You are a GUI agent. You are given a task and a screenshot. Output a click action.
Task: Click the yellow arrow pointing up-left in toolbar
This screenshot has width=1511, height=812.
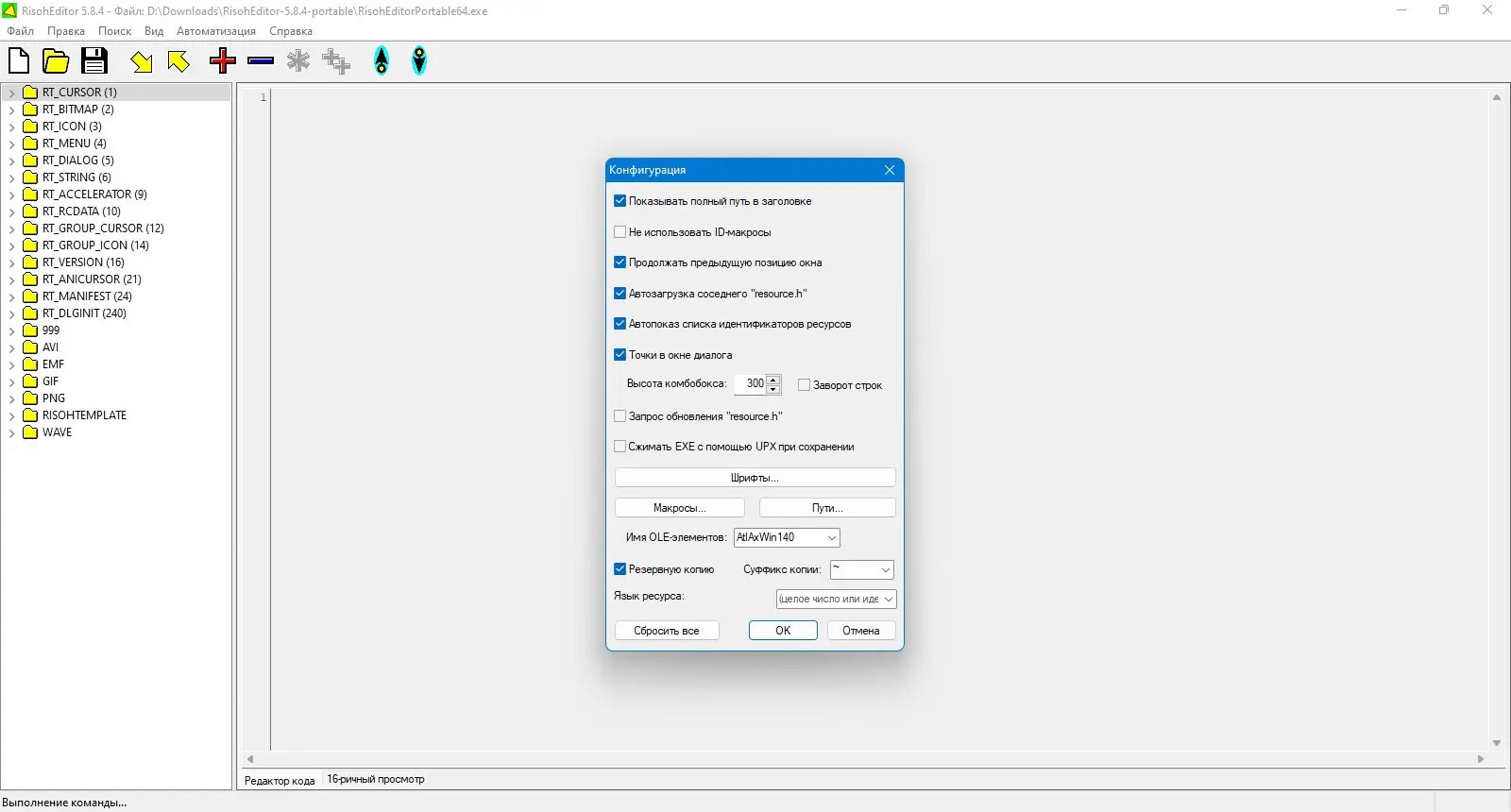pos(178,61)
